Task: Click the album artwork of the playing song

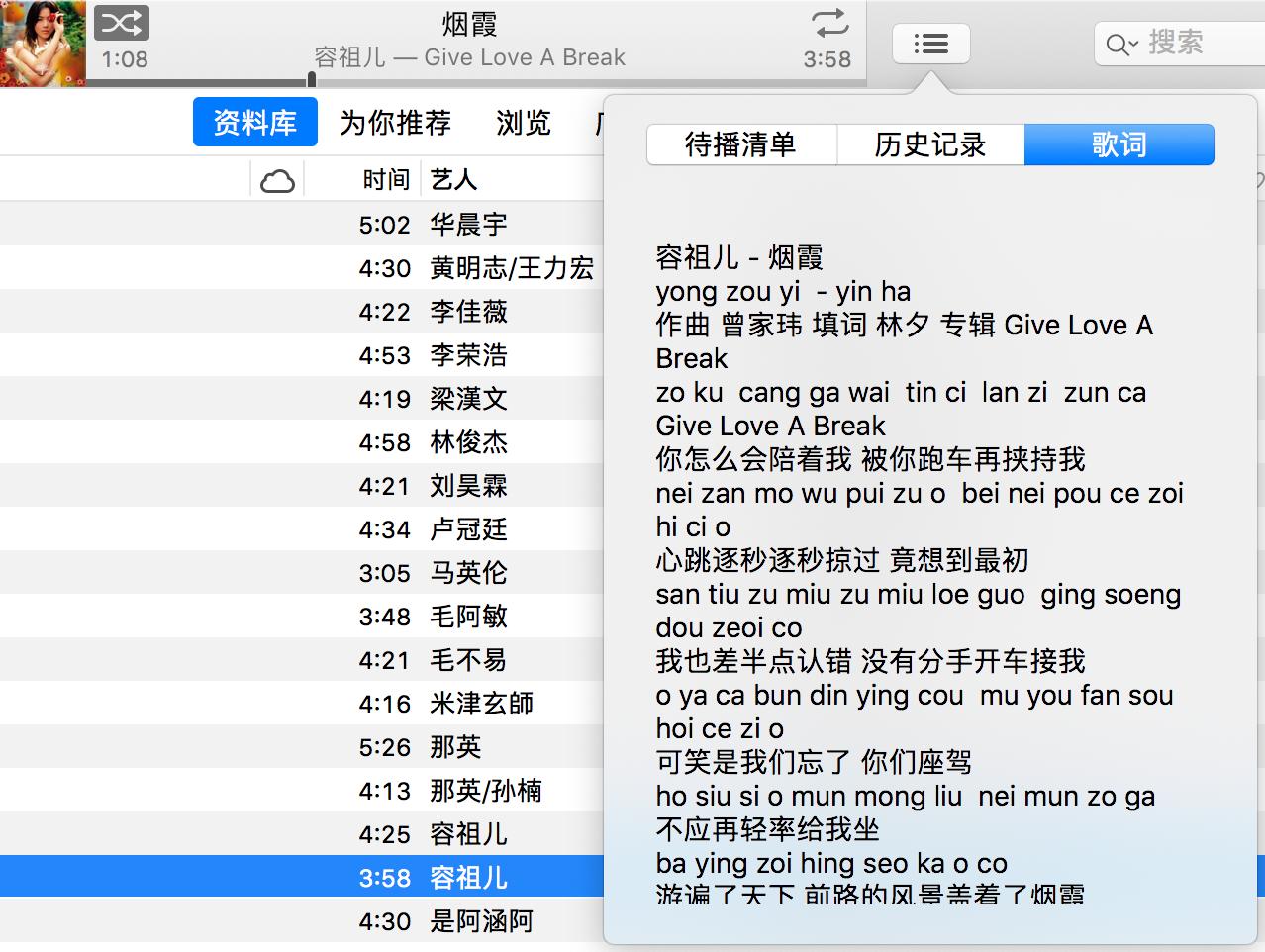Action: coord(43,43)
